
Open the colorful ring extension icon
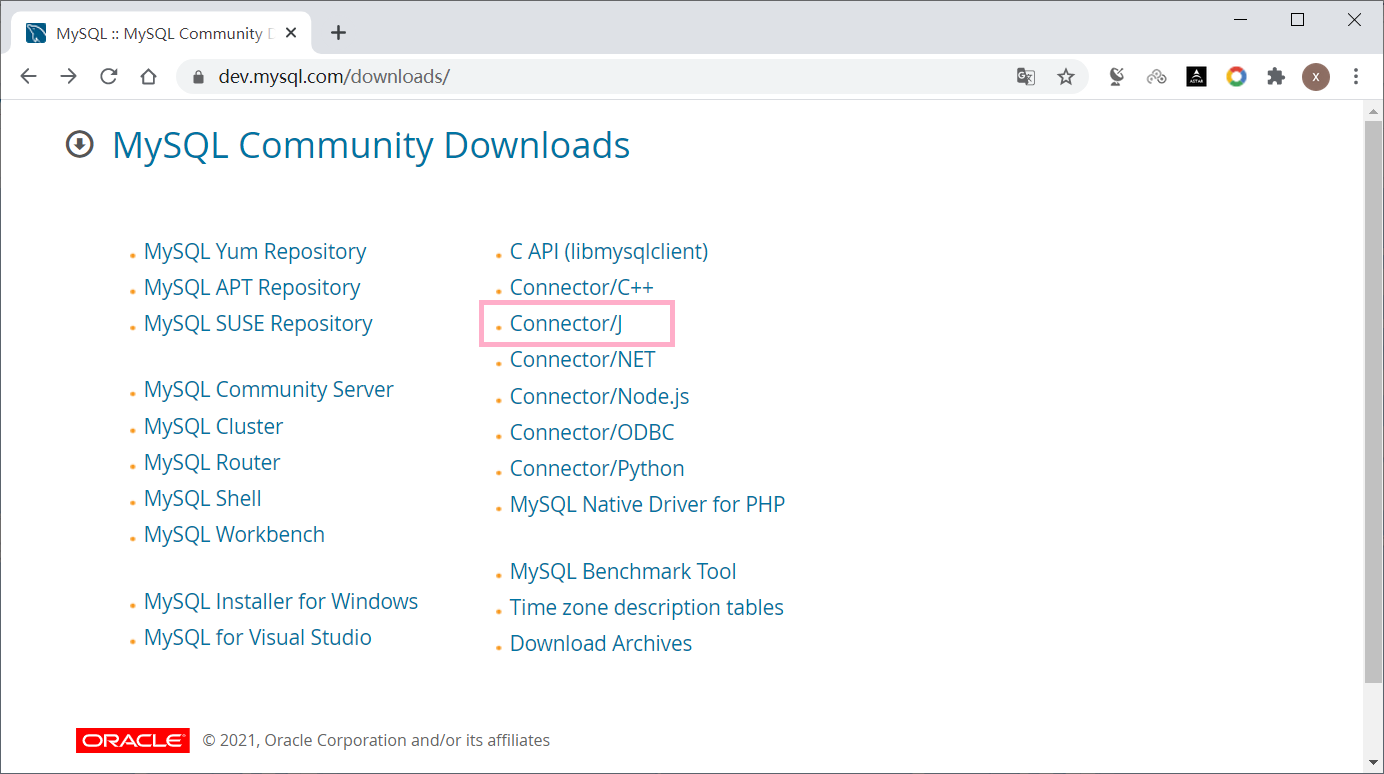point(1236,76)
